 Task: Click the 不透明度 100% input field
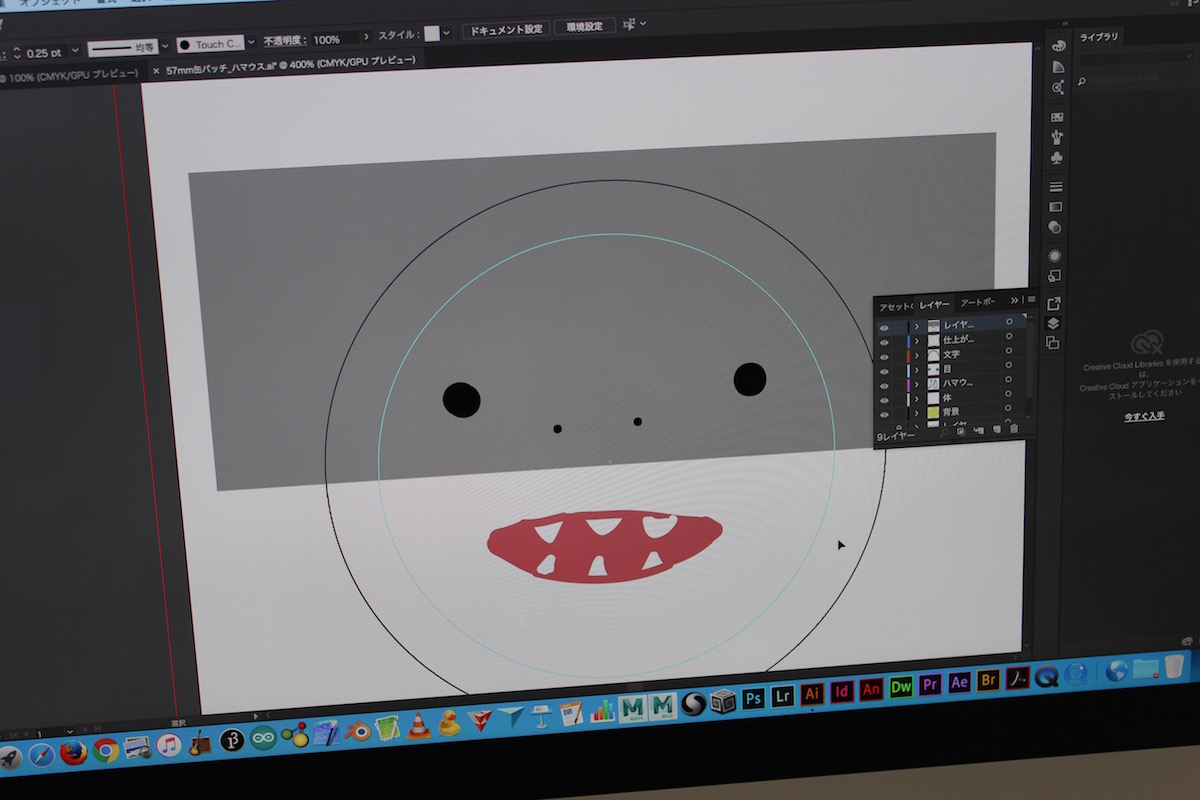pos(331,40)
